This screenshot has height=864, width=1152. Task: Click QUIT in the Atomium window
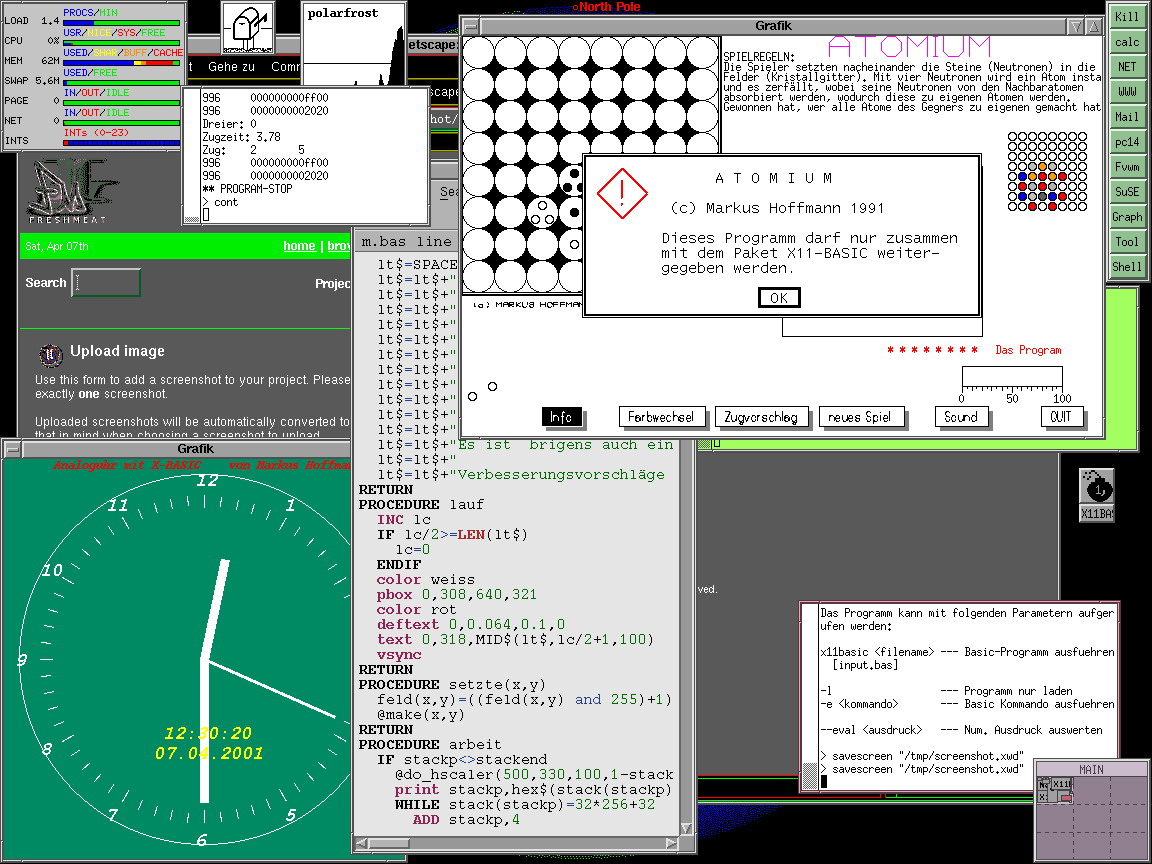pyautogui.click(x=1061, y=417)
